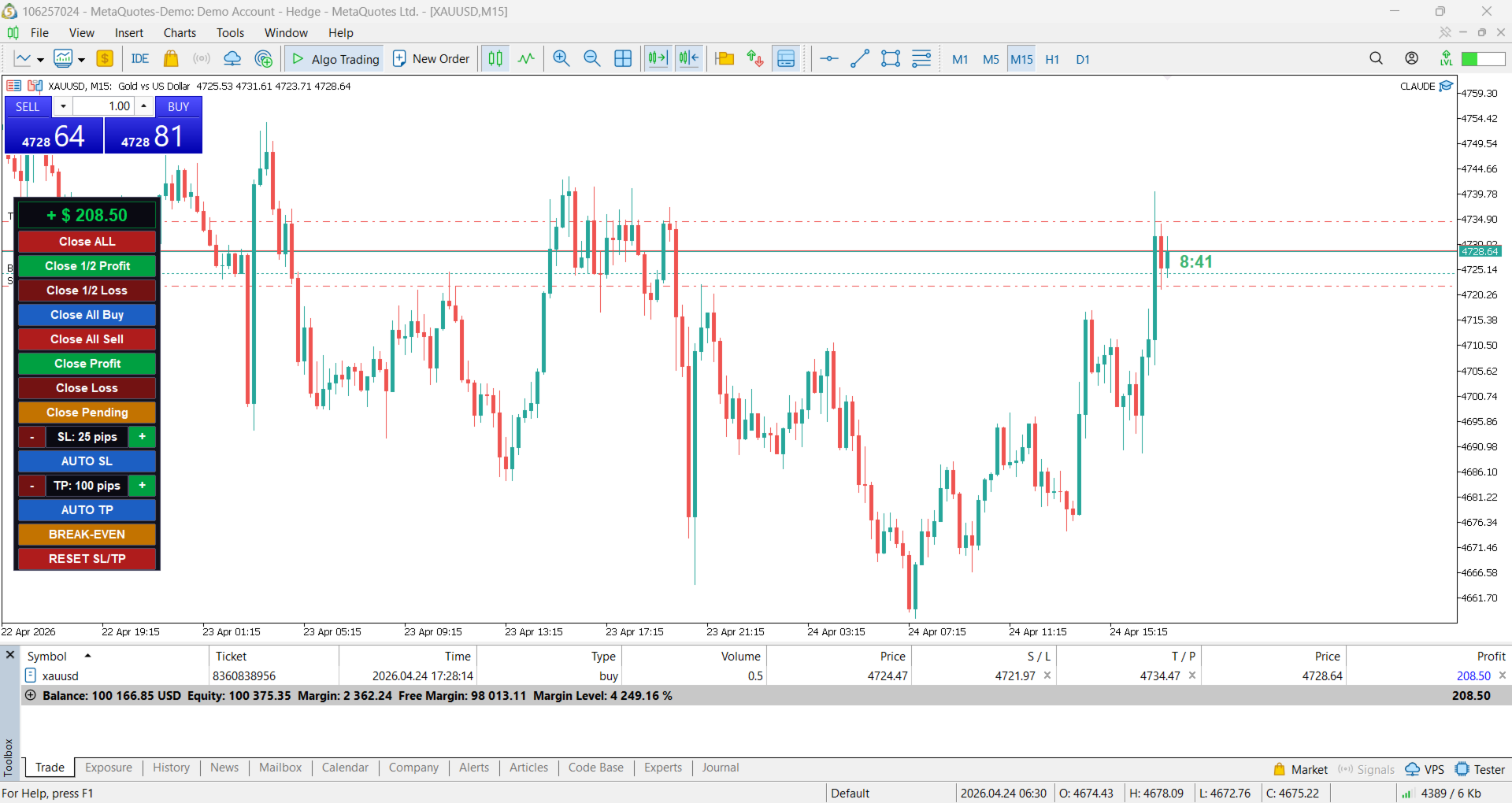Screen dimensions: 1512x803
Task: Close the xauusd position via profit x
Action: pos(1503,675)
